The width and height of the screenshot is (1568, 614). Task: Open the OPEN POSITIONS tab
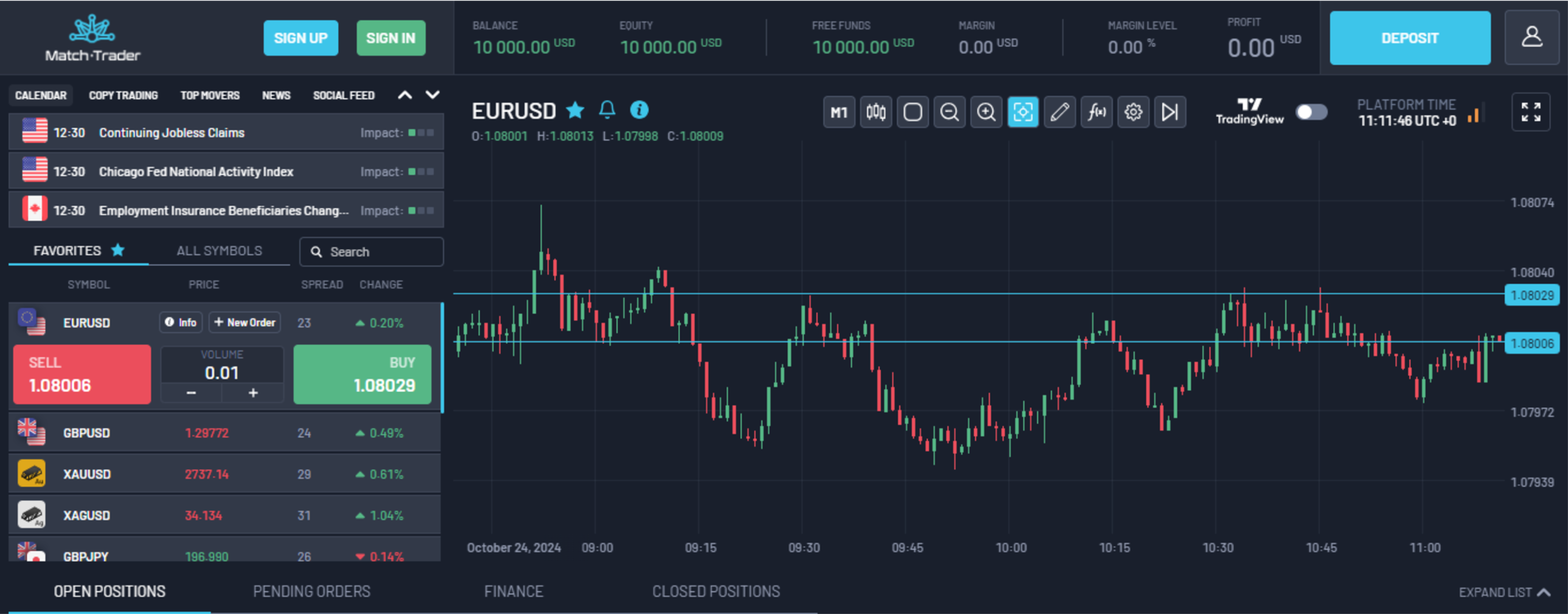coord(110,591)
